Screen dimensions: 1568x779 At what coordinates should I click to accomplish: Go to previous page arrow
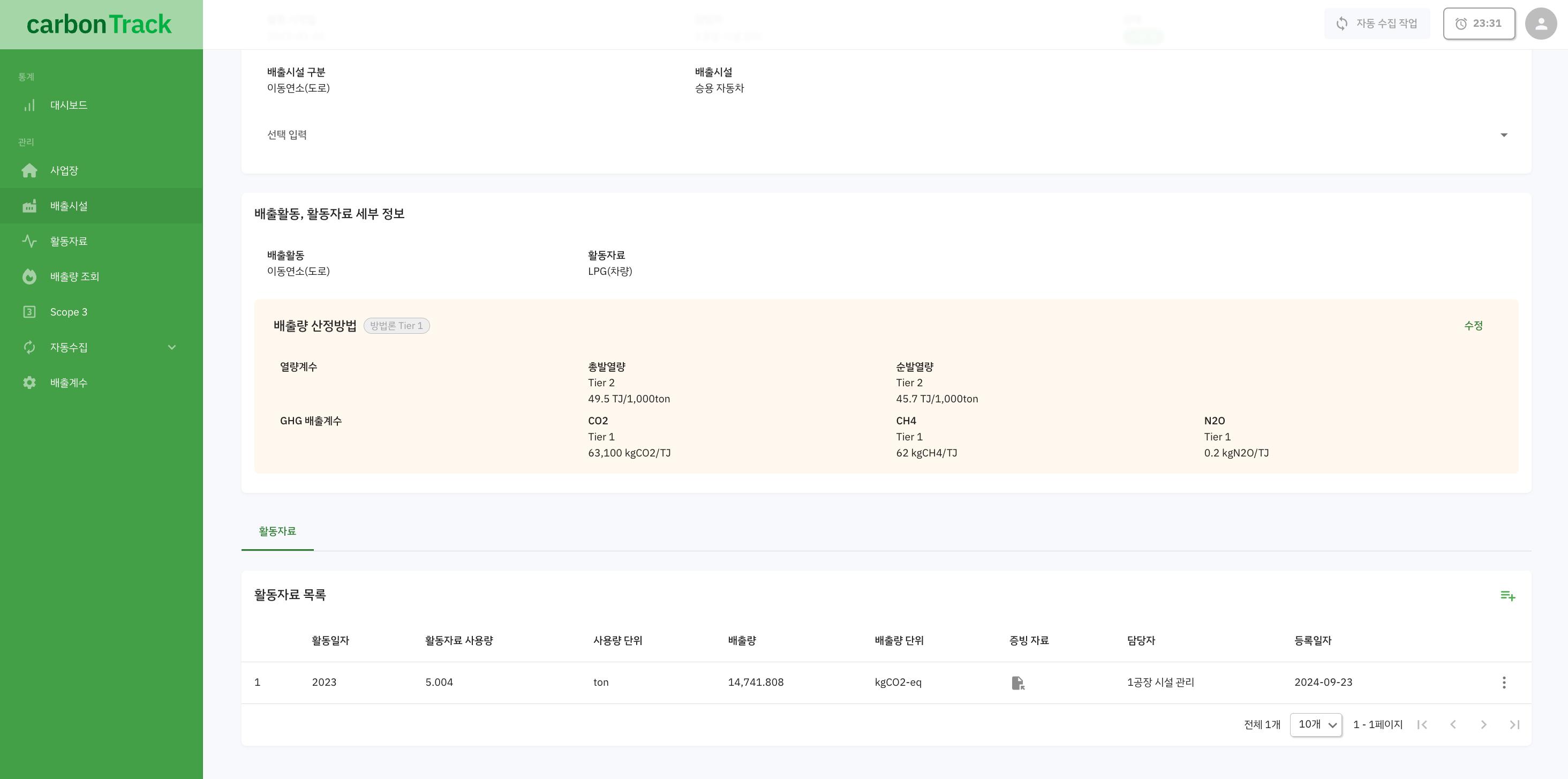[1452, 724]
